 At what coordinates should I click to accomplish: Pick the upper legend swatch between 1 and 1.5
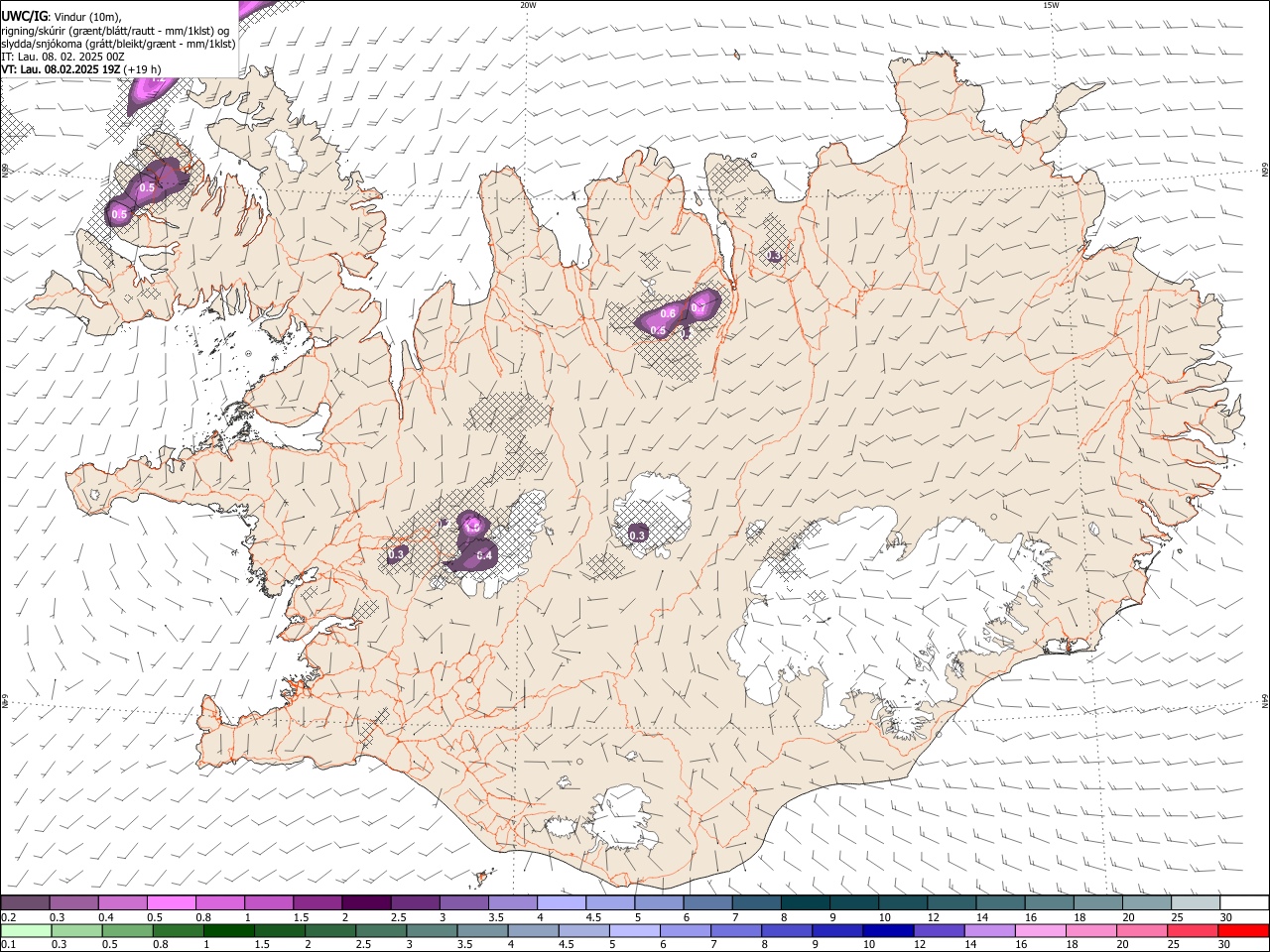(269, 902)
